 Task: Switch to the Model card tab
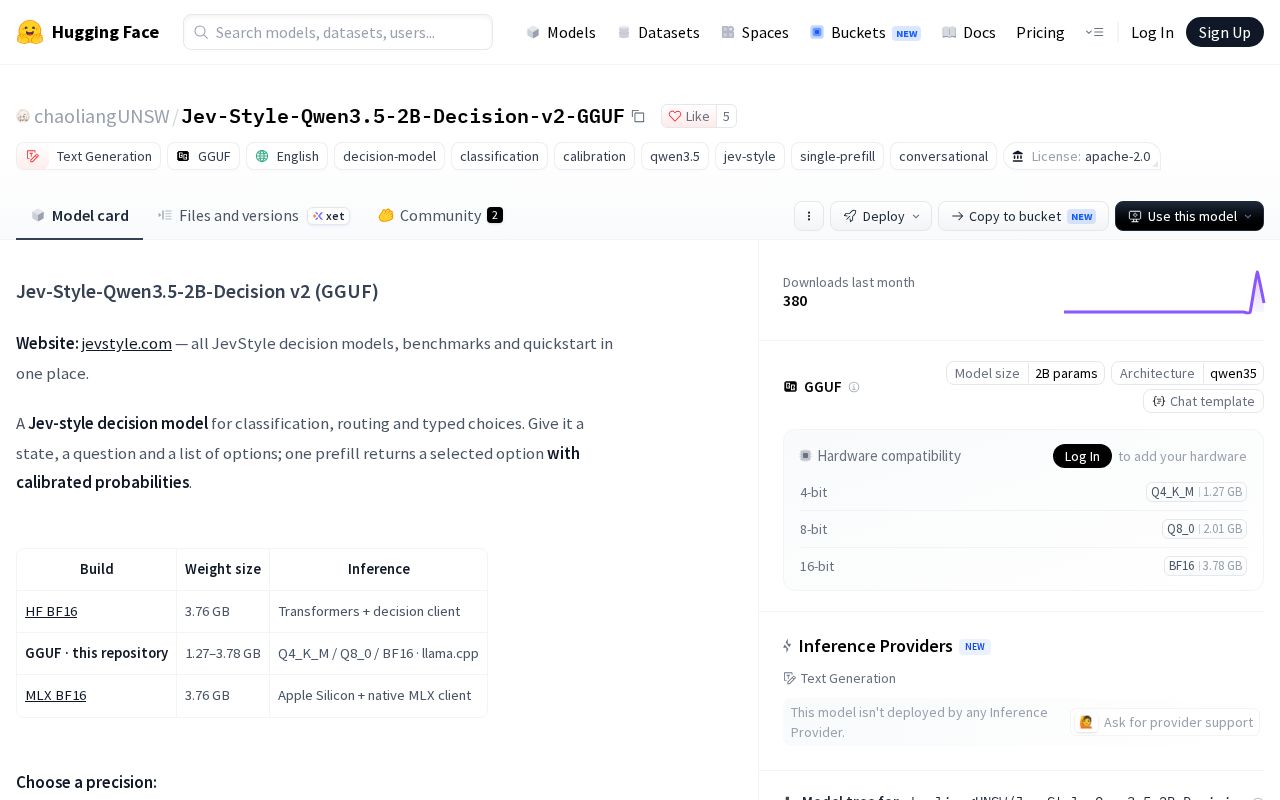[80, 216]
